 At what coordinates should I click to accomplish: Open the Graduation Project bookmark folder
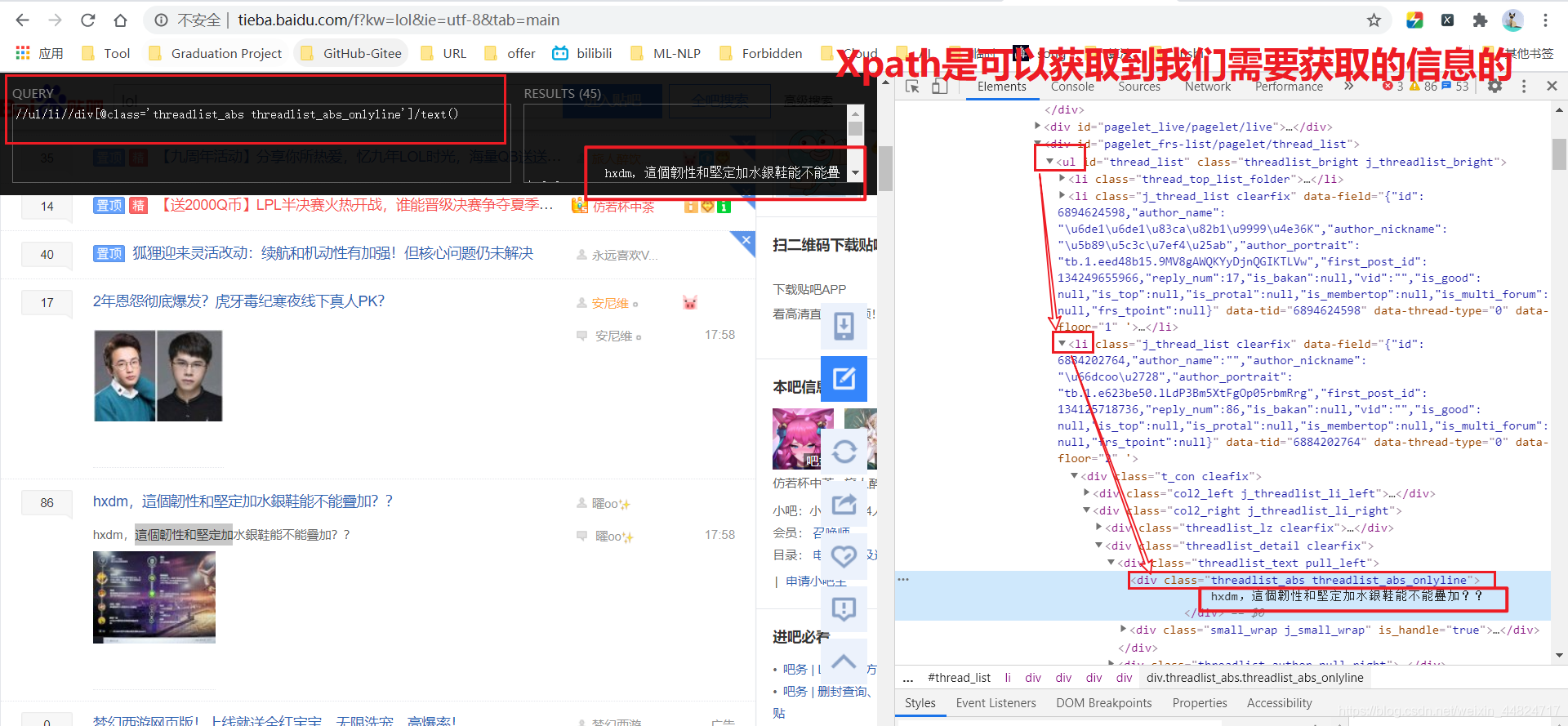tap(216, 53)
